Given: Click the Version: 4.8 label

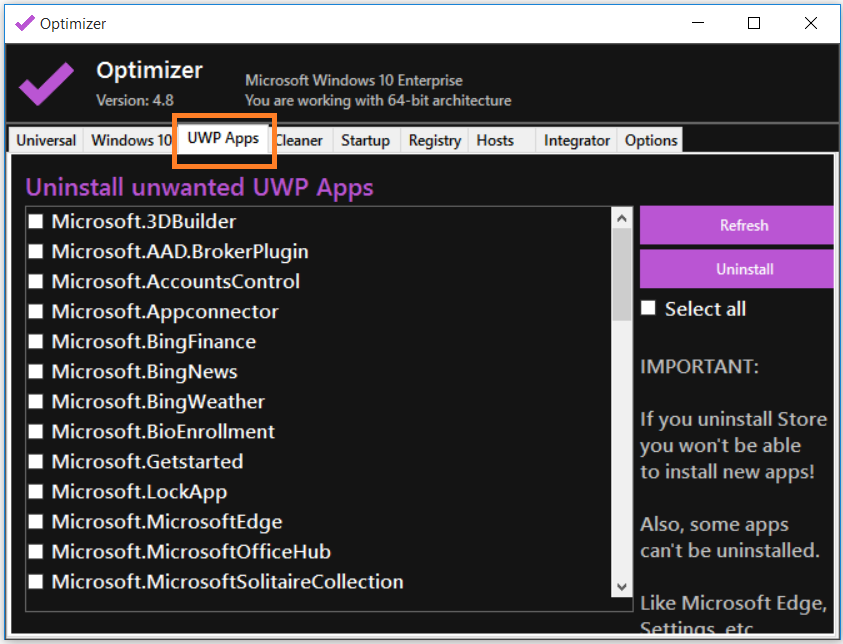Looking at the screenshot, I should point(135,101).
